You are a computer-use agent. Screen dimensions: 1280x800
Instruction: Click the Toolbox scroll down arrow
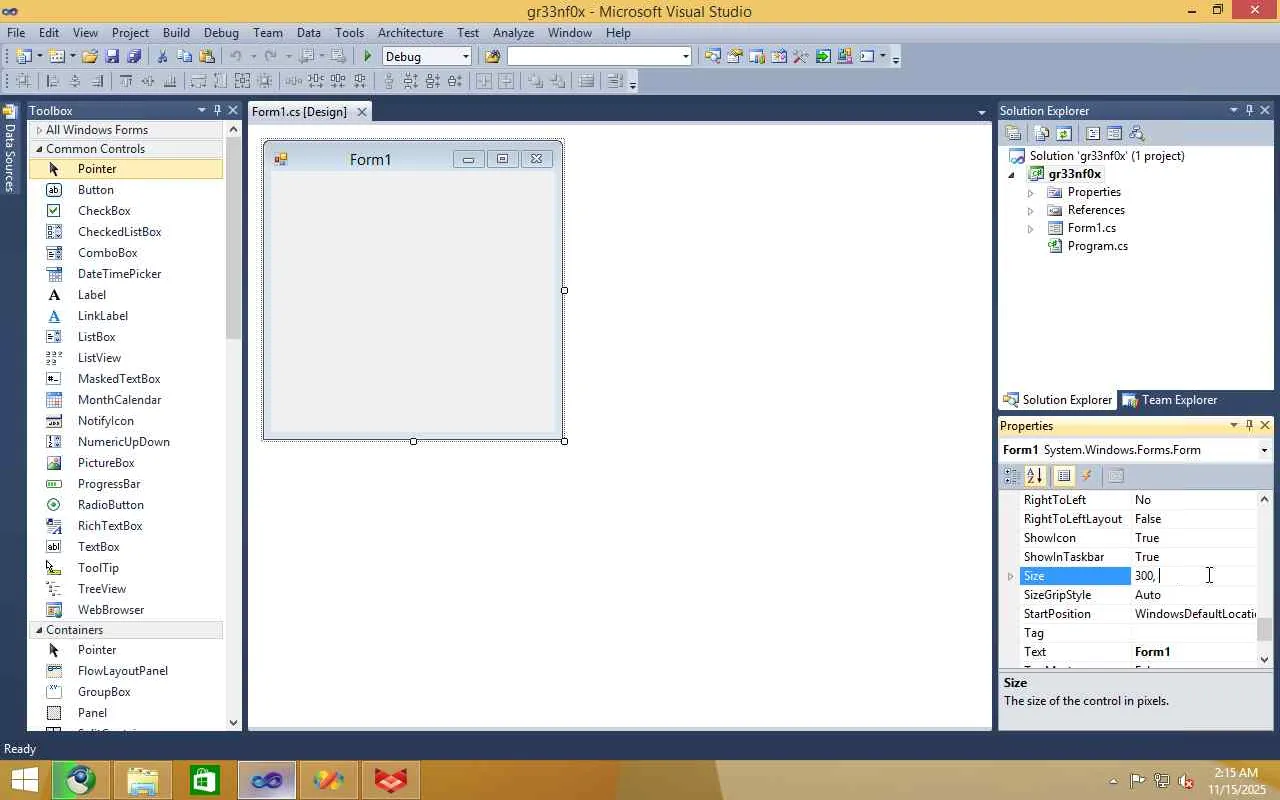pos(234,722)
